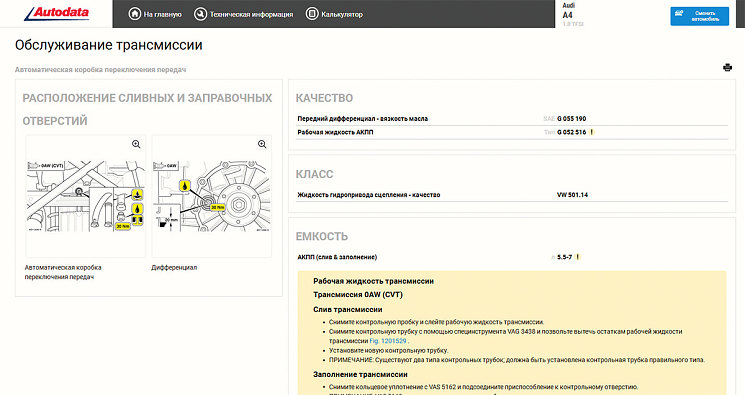745x395 pixels.
Task: Click row Жидкость гидропривода сцепления - качество
Action: tap(512, 195)
